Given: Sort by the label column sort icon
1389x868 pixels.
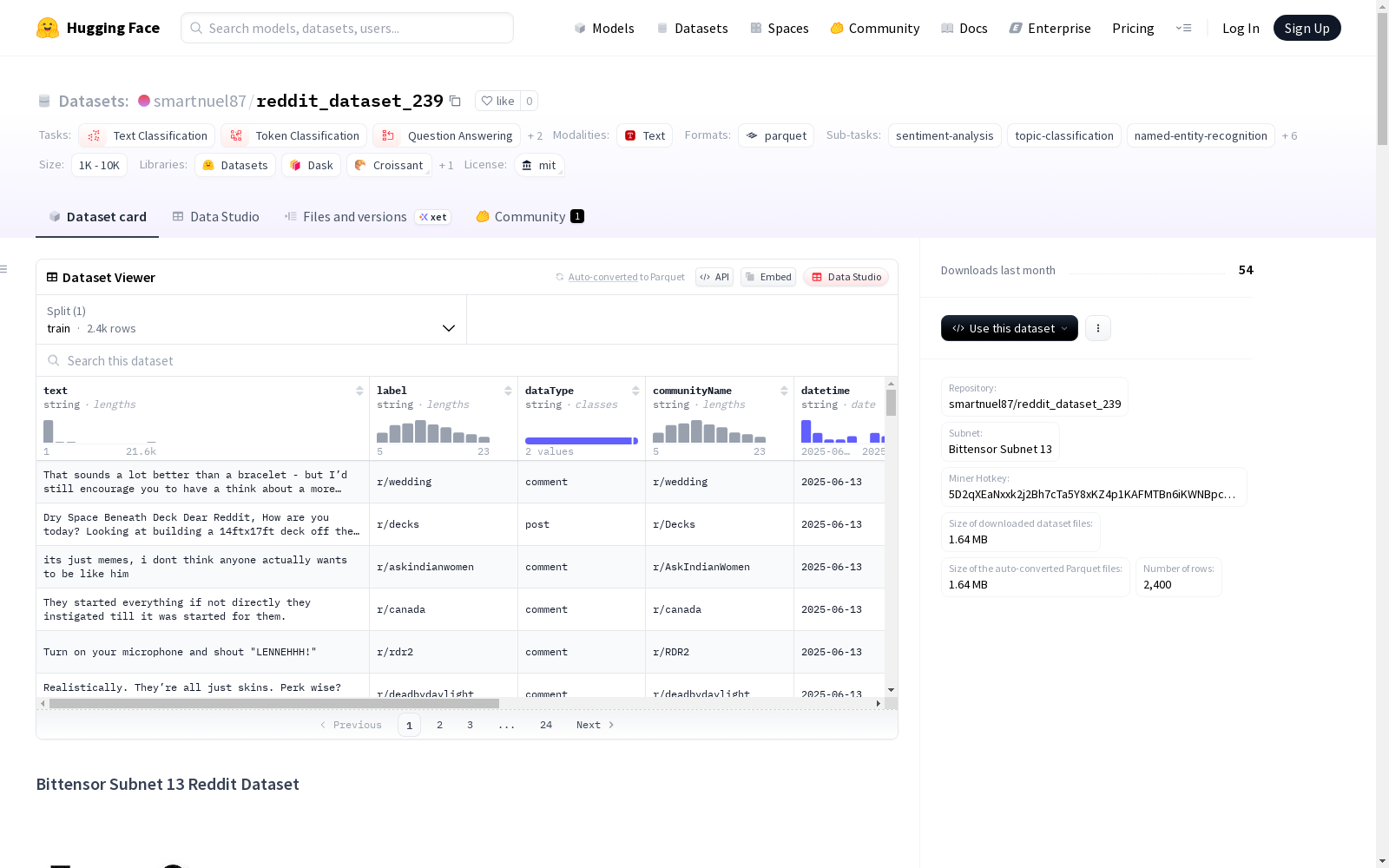Looking at the screenshot, I should [x=508, y=391].
